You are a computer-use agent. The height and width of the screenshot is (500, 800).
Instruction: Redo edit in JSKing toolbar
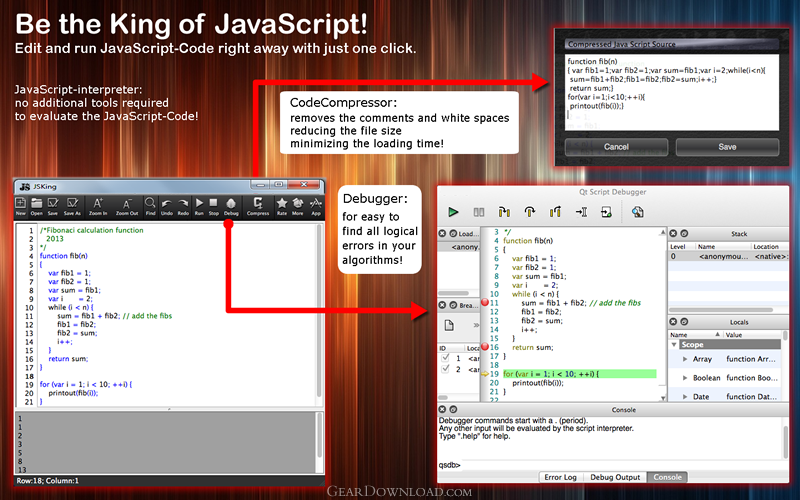(x=183, y=206)
